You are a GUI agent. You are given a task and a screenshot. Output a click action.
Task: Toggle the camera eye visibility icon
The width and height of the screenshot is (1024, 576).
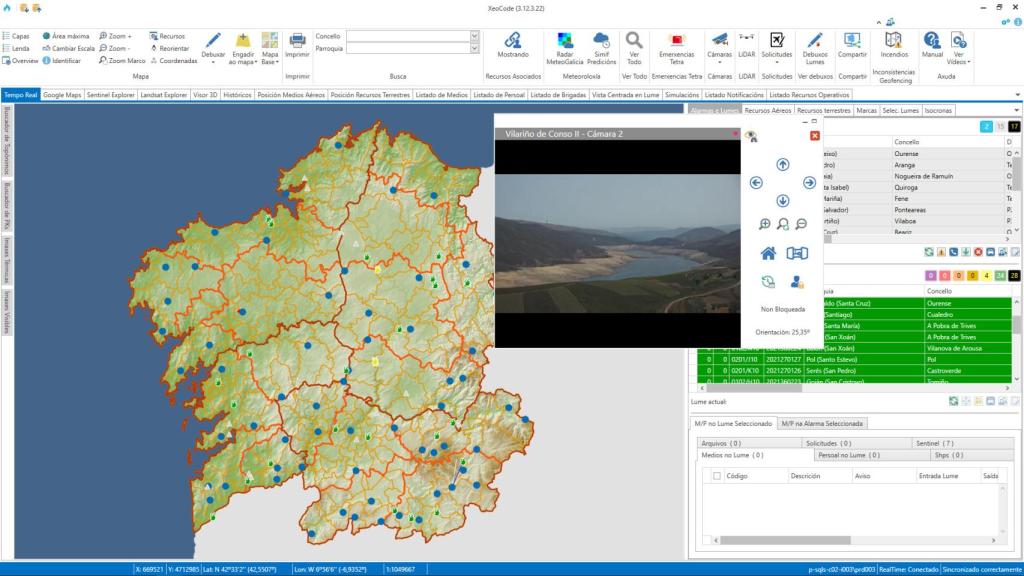(x=751, y=136)
